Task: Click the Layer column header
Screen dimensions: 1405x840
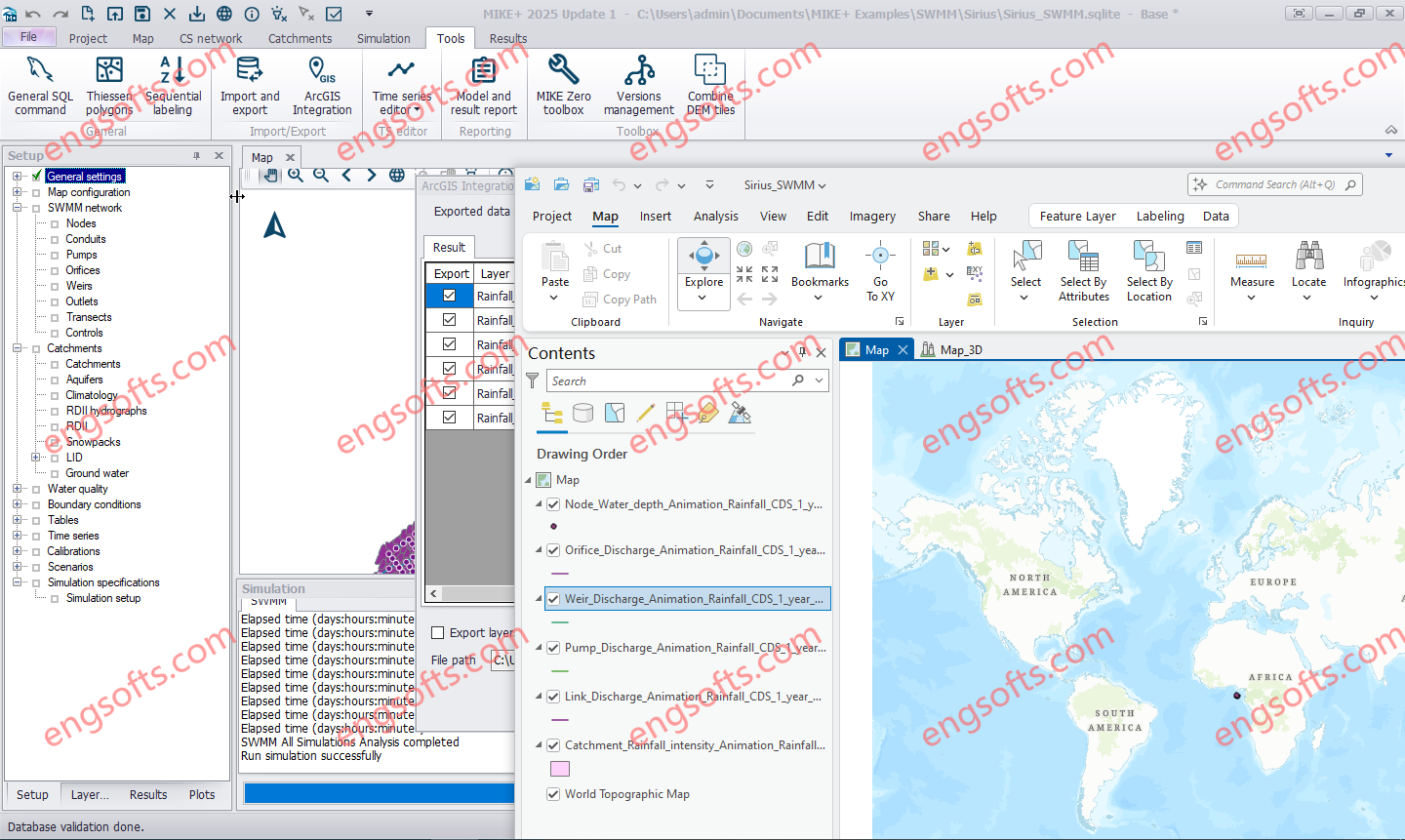Action: (x=495, y=274)
